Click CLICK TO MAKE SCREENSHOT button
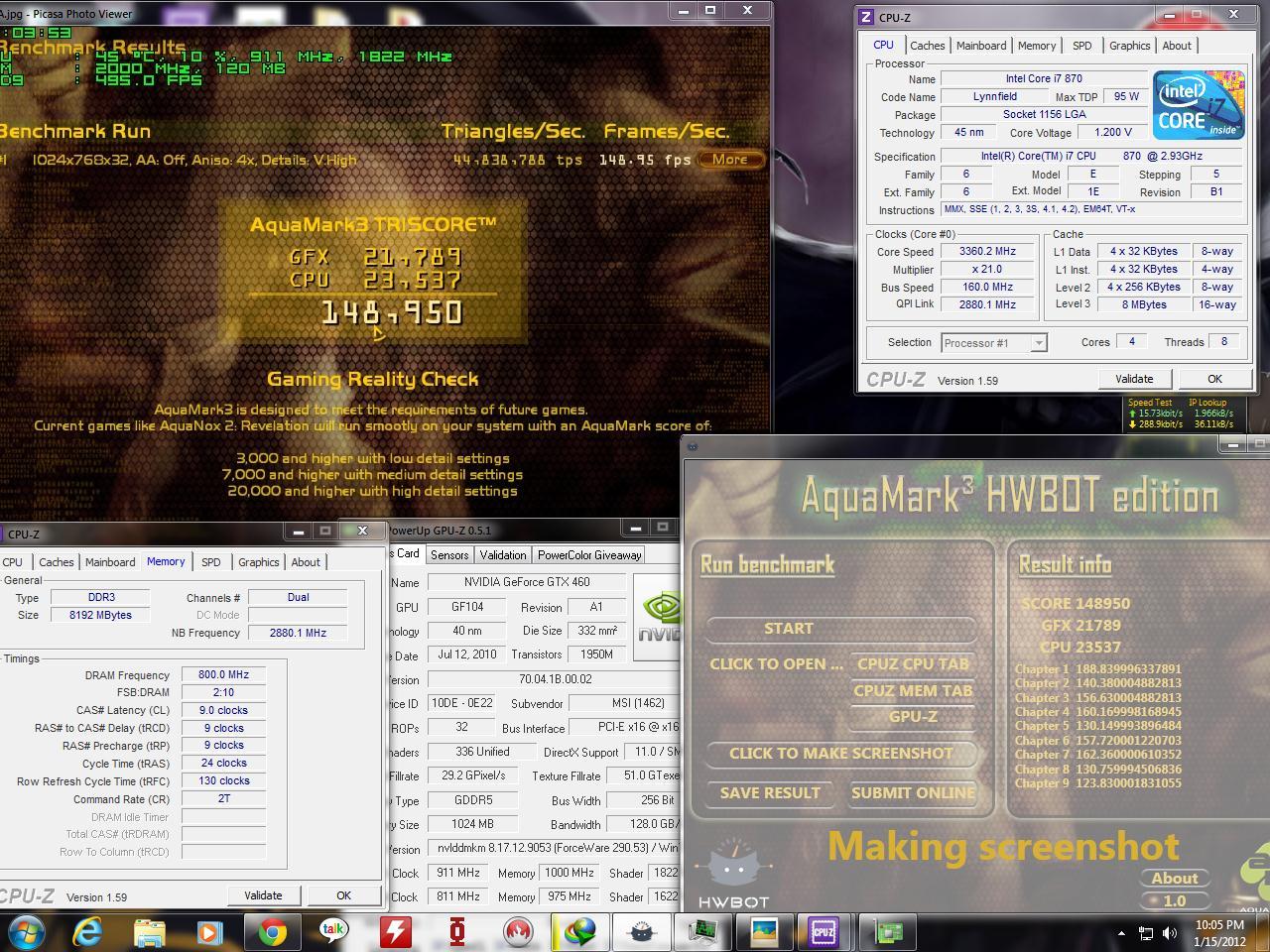The image size is (1270, 952). [841, 754]
